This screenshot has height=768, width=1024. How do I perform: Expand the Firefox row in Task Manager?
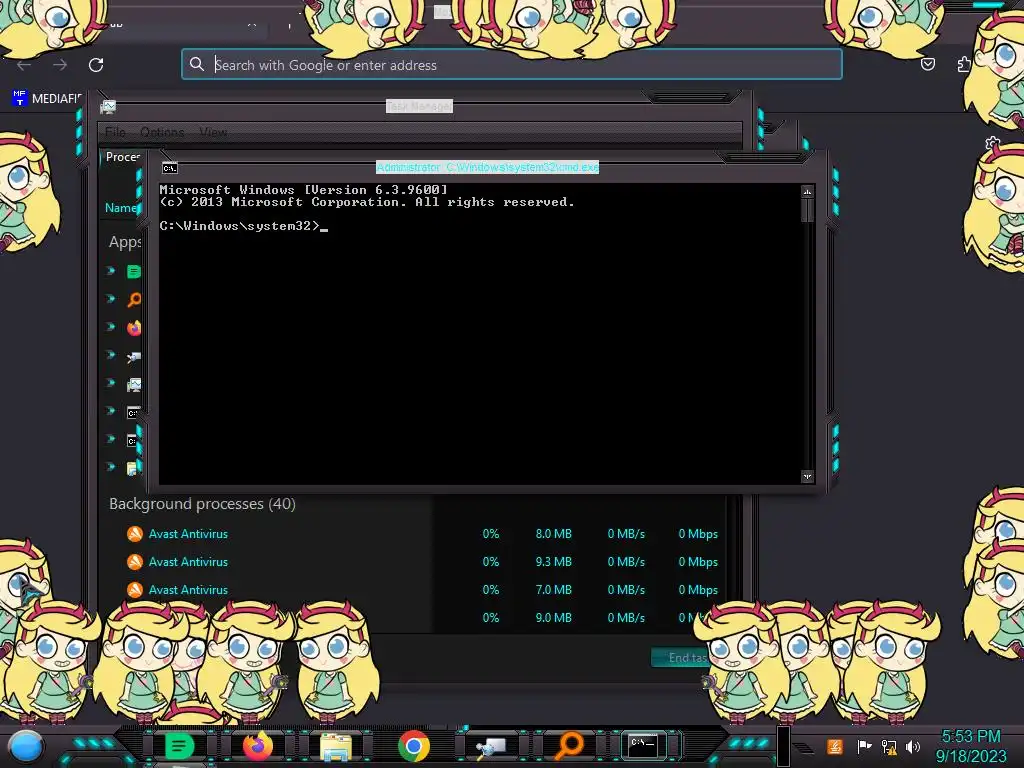point(111,327)
